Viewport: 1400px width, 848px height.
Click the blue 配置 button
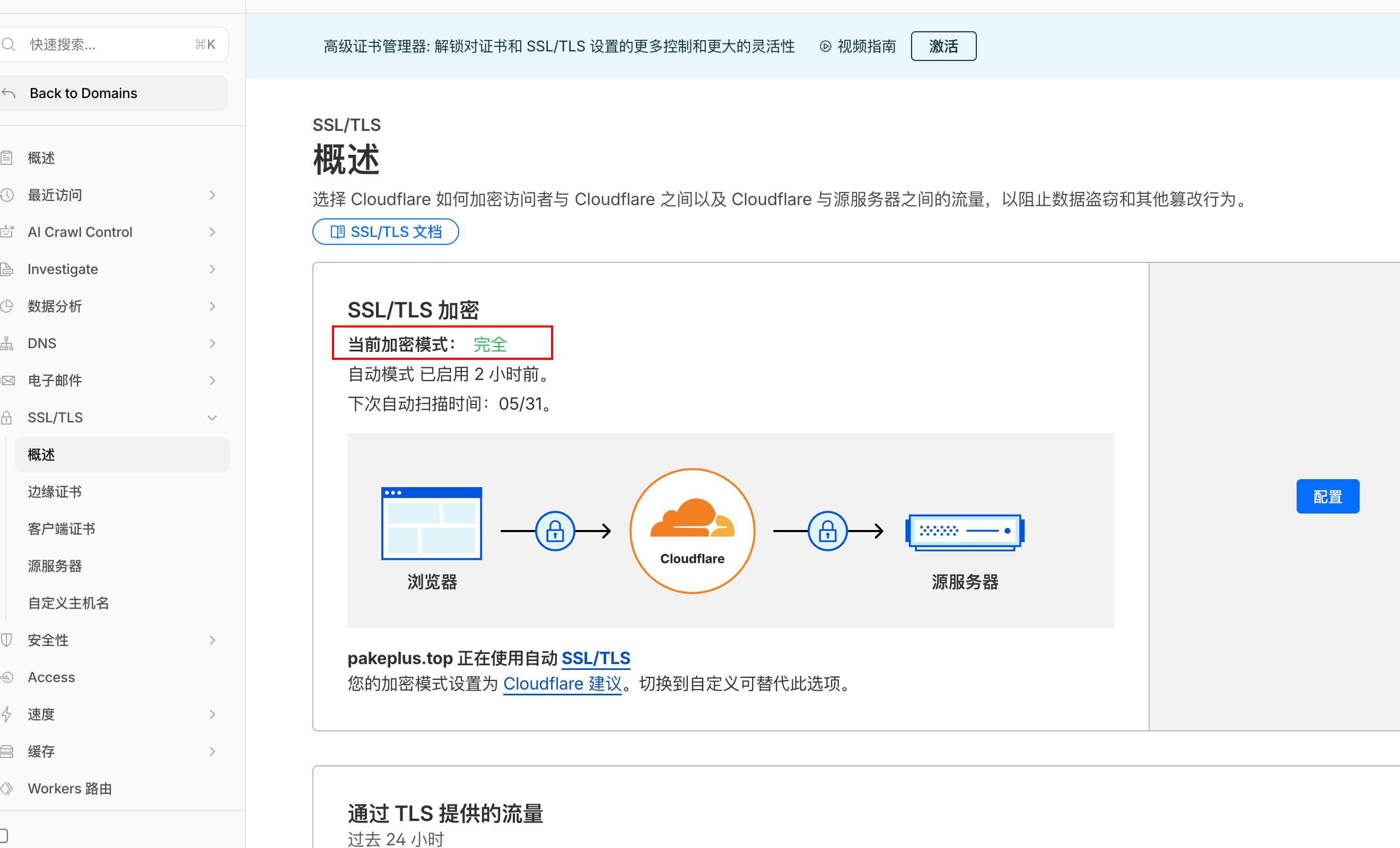pos(1327,497)
